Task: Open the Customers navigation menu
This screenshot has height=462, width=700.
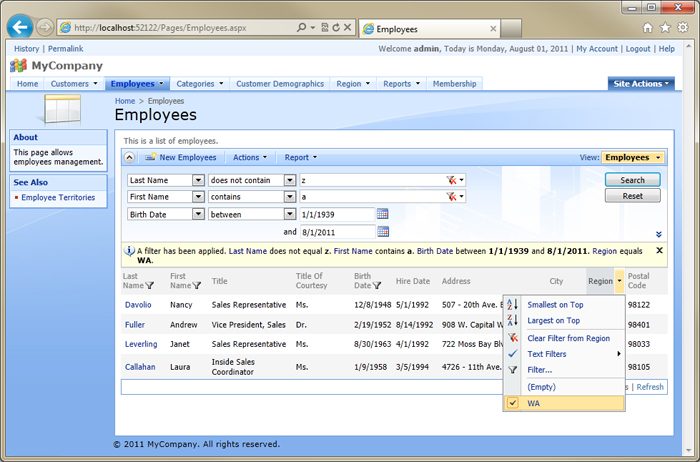Action: (74, 83)
